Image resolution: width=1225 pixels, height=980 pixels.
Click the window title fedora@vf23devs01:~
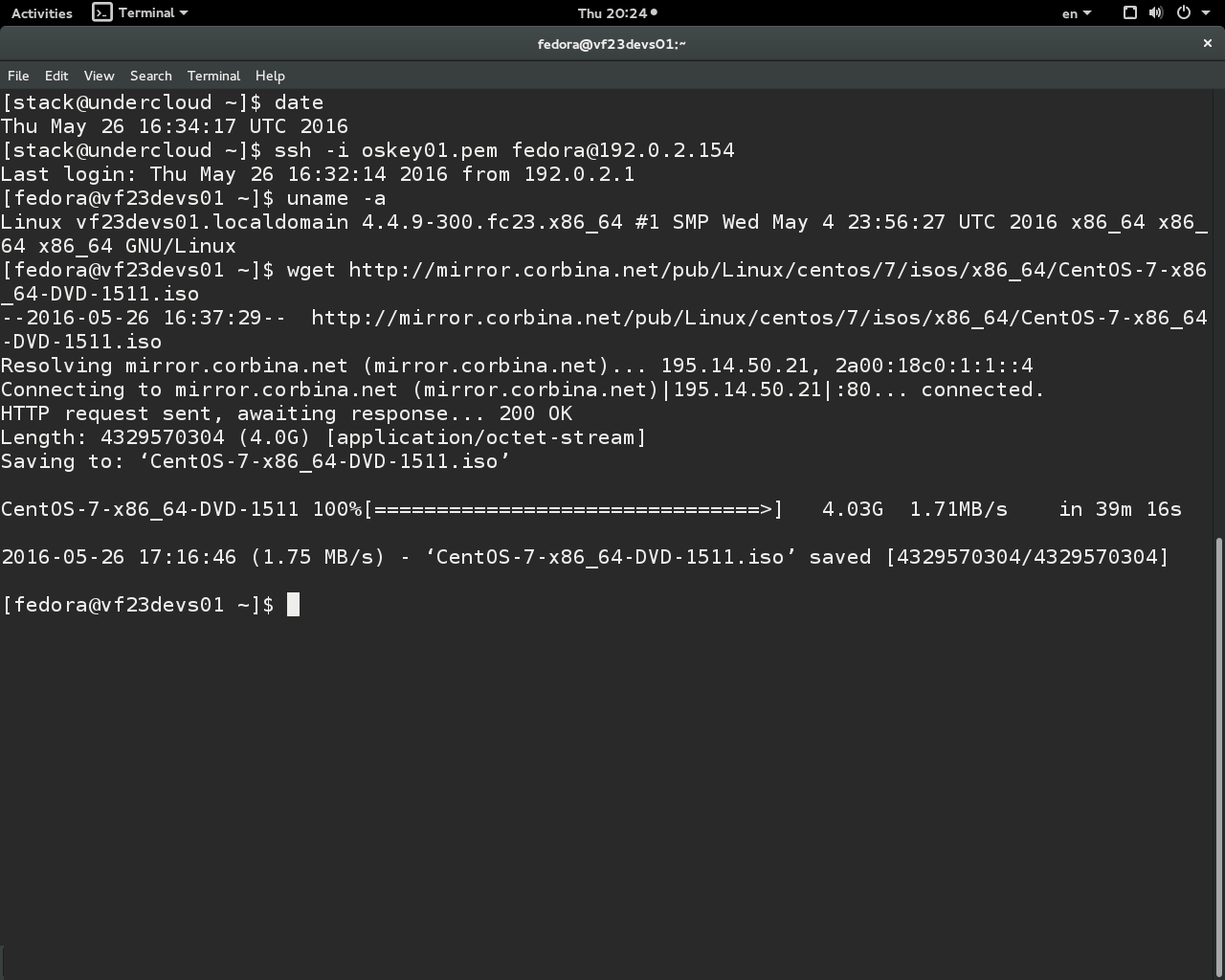(x=612, y=44)
